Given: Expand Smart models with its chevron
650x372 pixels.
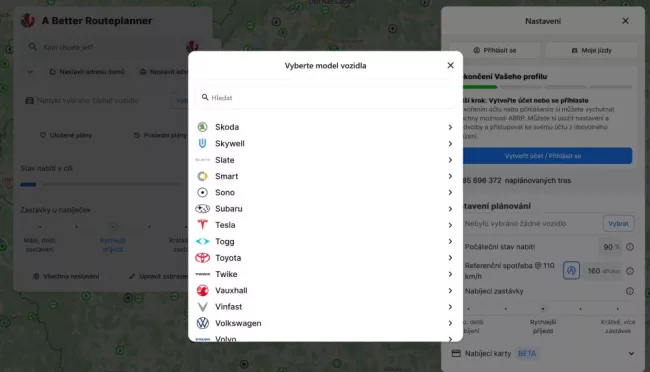Looking at the screenshot, I should tap(450, 176).
